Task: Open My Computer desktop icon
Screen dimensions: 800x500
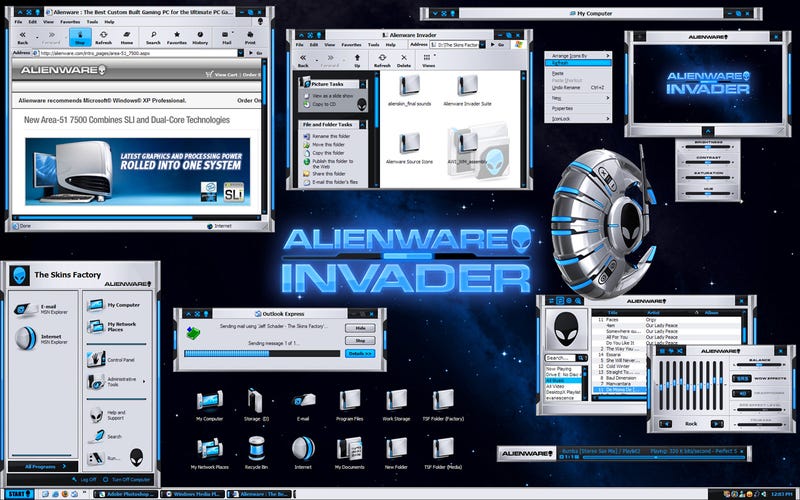Action: pos(210,405)
